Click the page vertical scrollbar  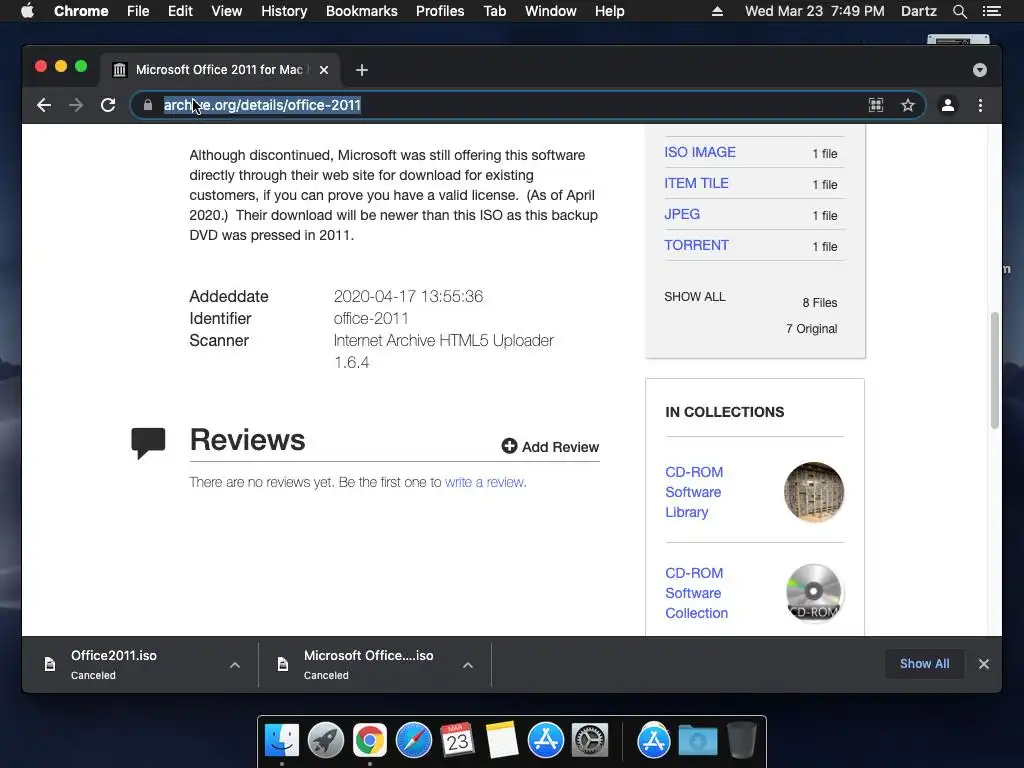point(995,370)
